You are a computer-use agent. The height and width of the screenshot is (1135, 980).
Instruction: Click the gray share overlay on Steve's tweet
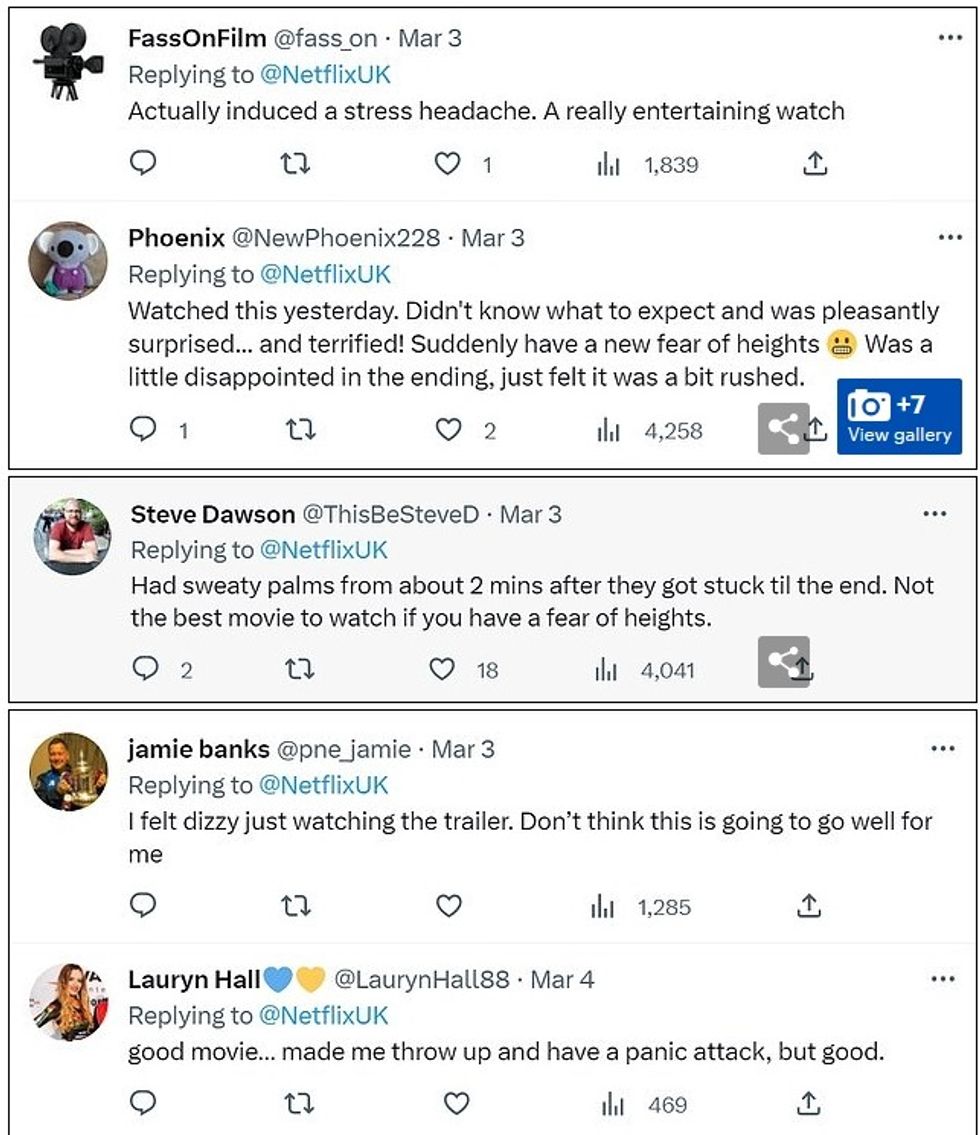click(x=783, y=660)
